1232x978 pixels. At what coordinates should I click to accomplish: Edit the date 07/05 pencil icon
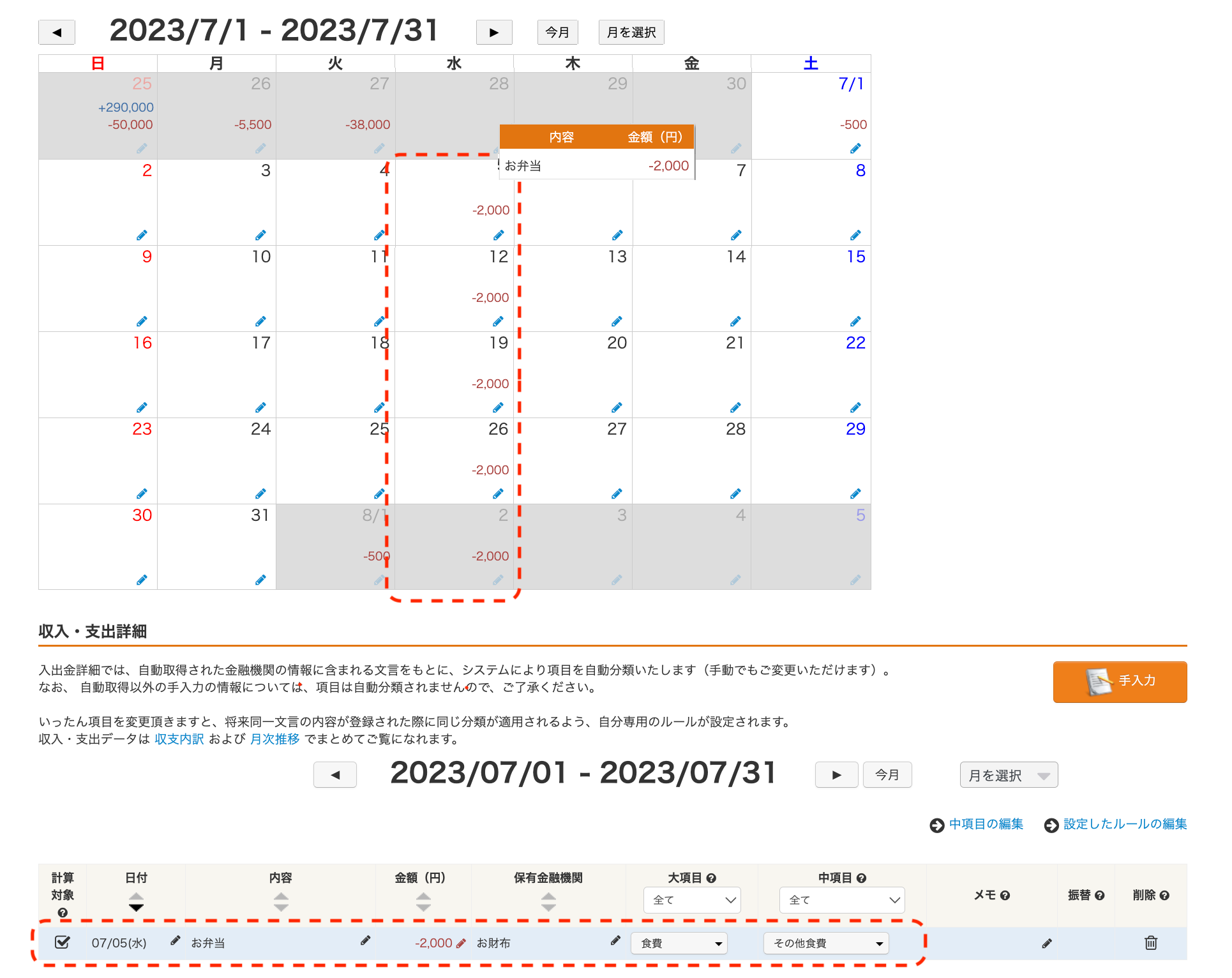175,940
